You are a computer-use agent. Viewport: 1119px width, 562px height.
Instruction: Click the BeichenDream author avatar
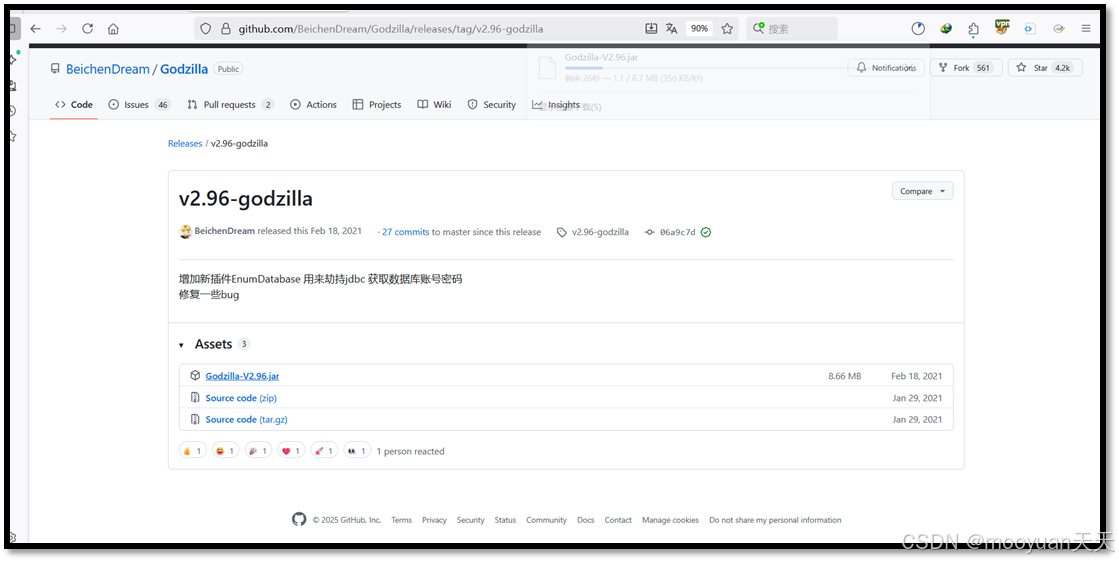coord(186,232)
